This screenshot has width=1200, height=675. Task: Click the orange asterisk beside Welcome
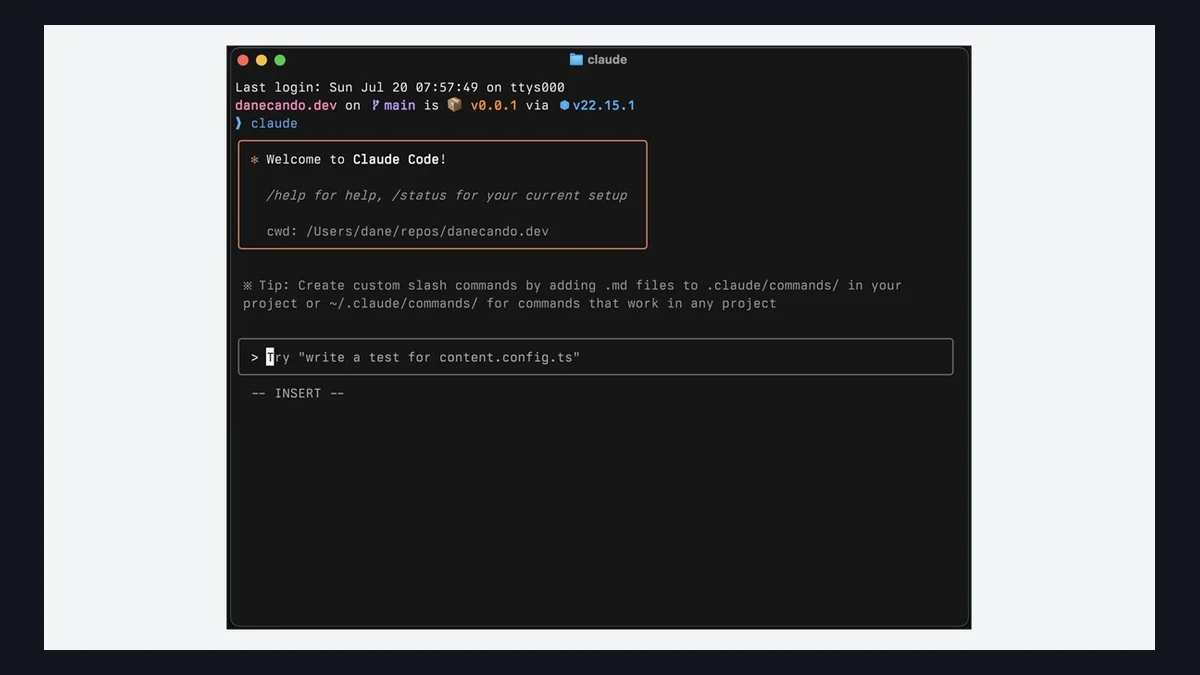(255, 160)
